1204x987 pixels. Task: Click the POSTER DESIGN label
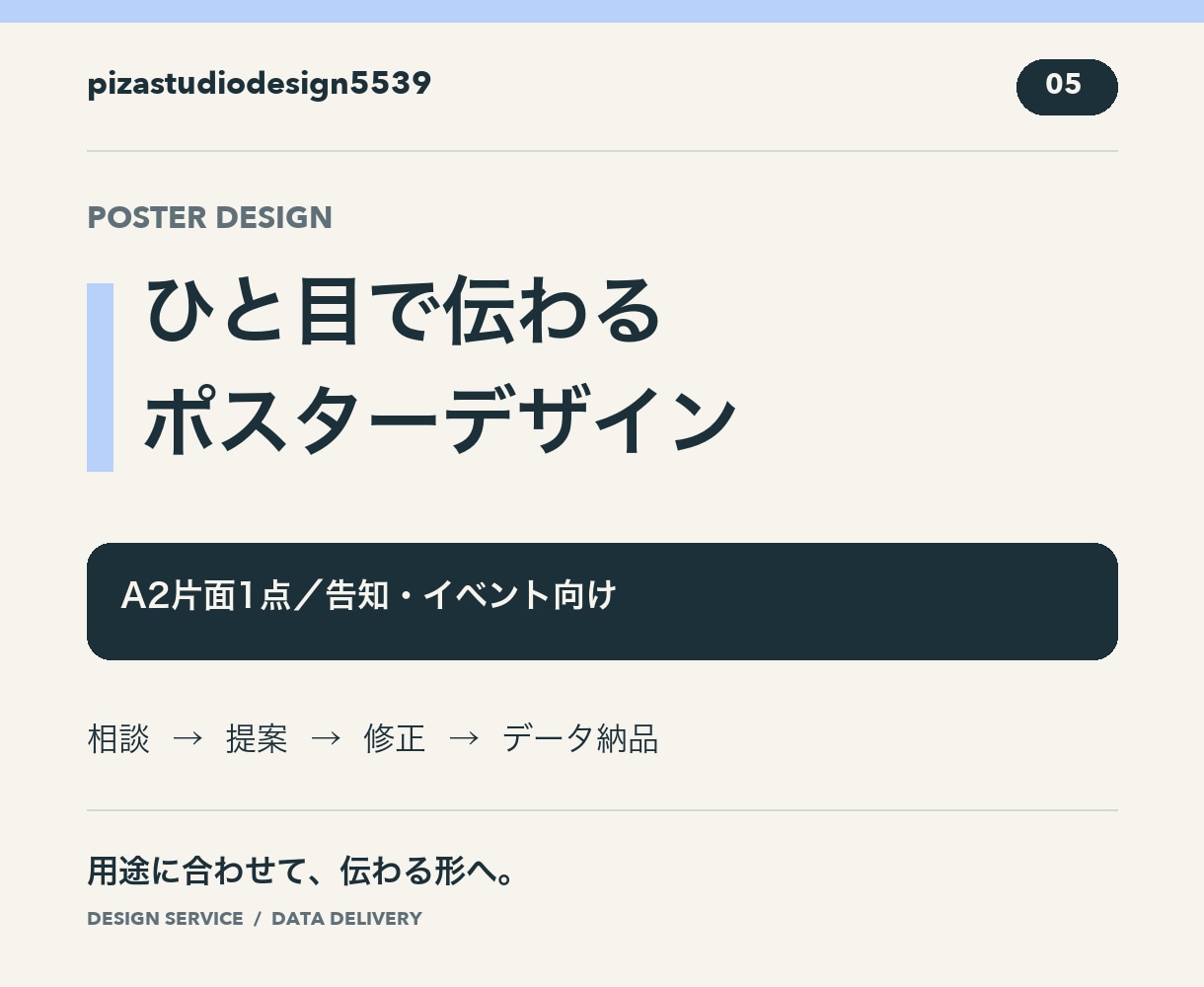coord(210,217)
